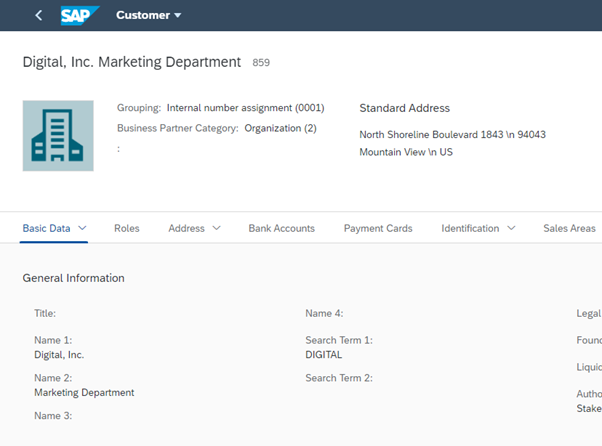Open the Customer header dropdown menu

(149, 15)
